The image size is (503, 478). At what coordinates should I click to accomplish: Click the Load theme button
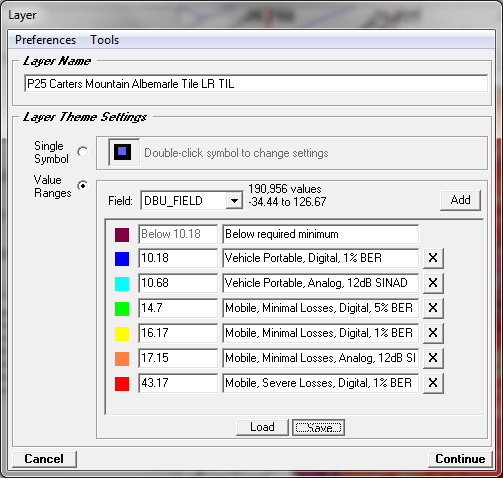coord(262,427)
